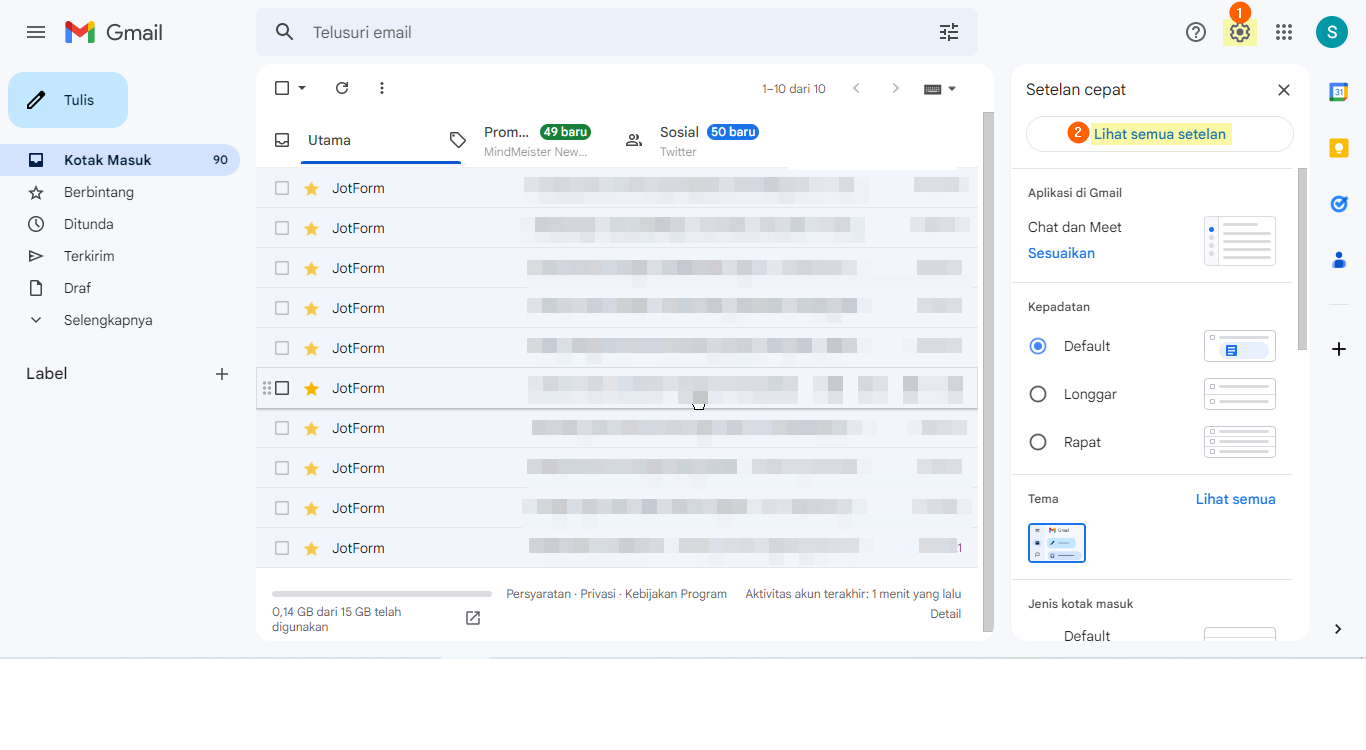Image resolution: width=1366 pixels, height=750 pixels.
Task: Click the Detail account activity link
Action: (x=945, y=614)
